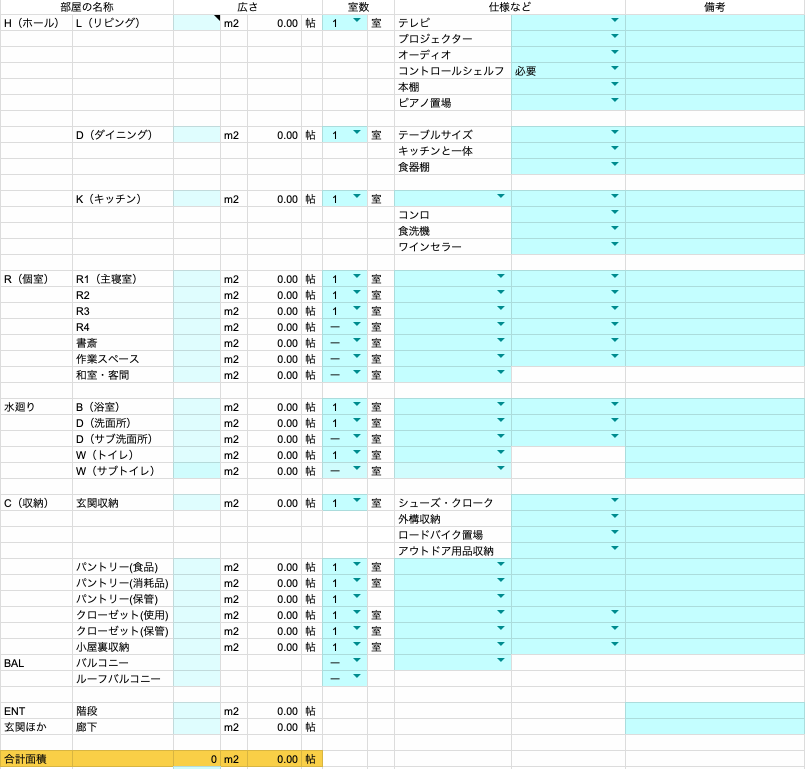Open room count dropdown for バルコニー
805x769 pixels.
[x=356, y=663]
